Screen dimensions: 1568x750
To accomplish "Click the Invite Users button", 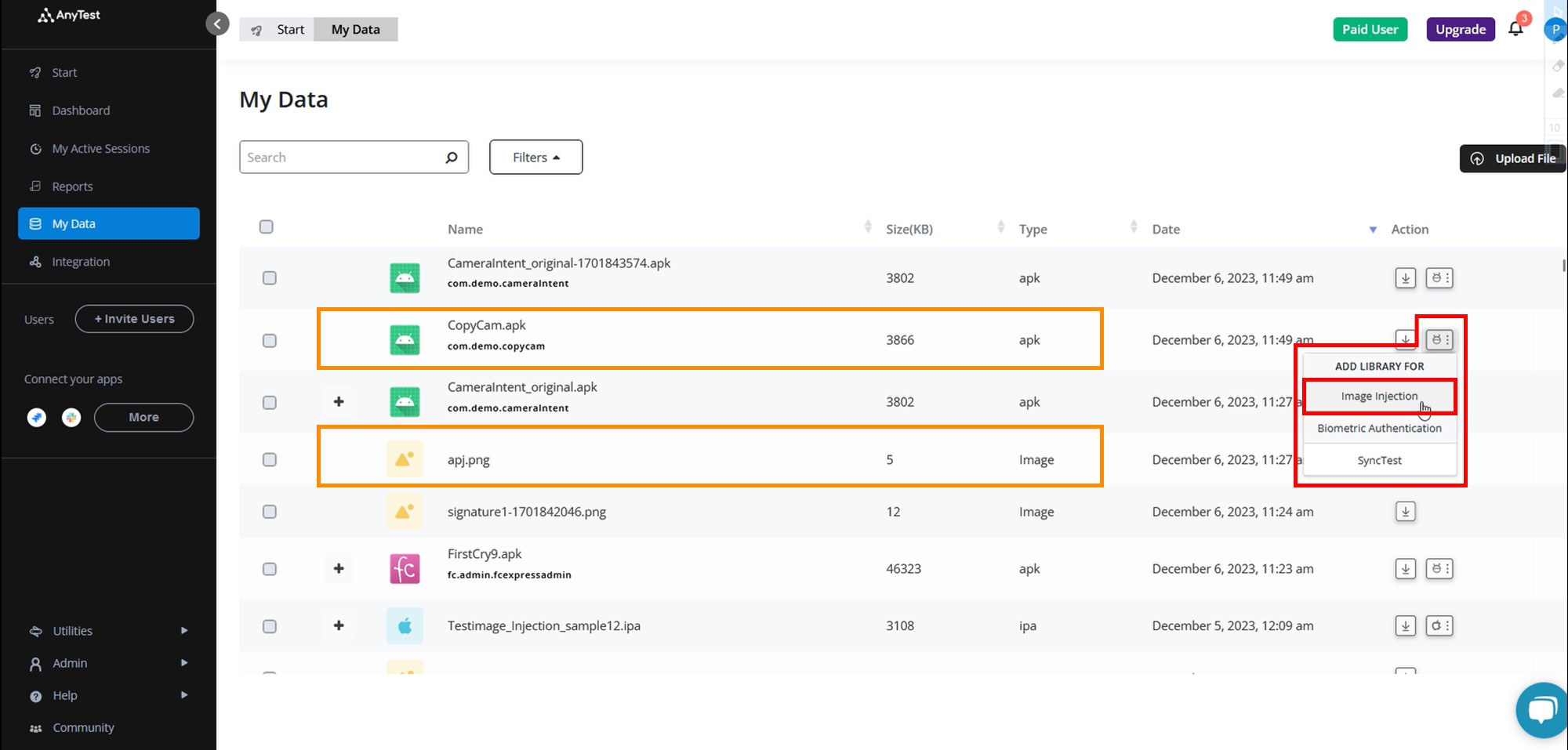I will coord(134,319).
